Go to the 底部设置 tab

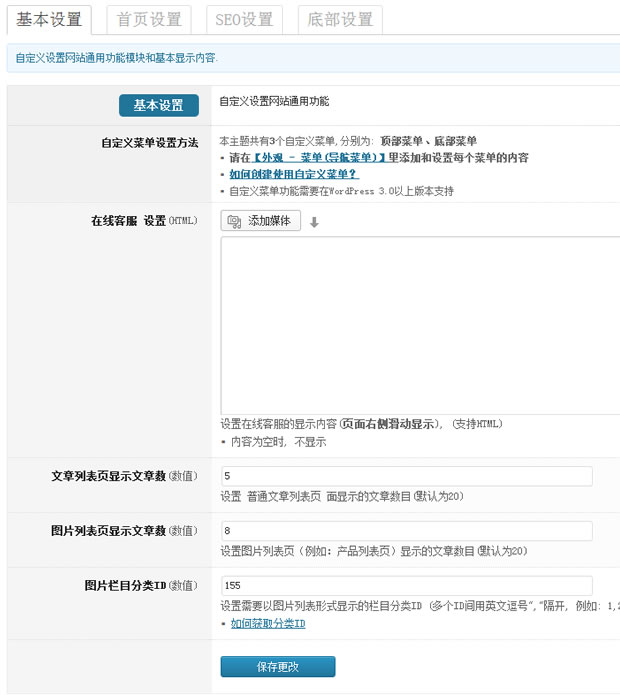(340, 19)
